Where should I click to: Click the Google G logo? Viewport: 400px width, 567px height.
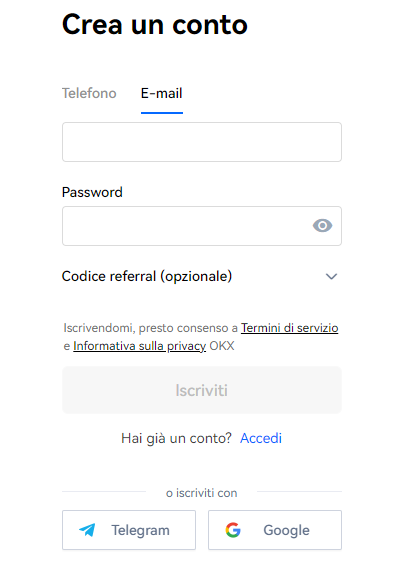[233, 530]
